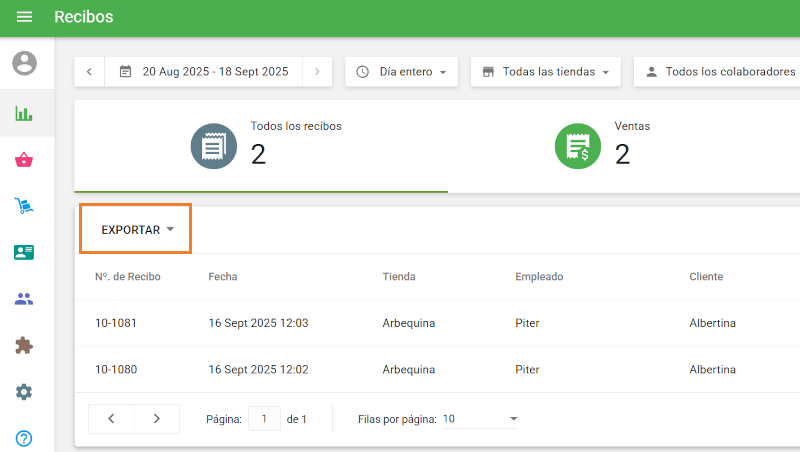
Task: Expand the Todas las tiendas dropdown
Action: click(545, 72)
